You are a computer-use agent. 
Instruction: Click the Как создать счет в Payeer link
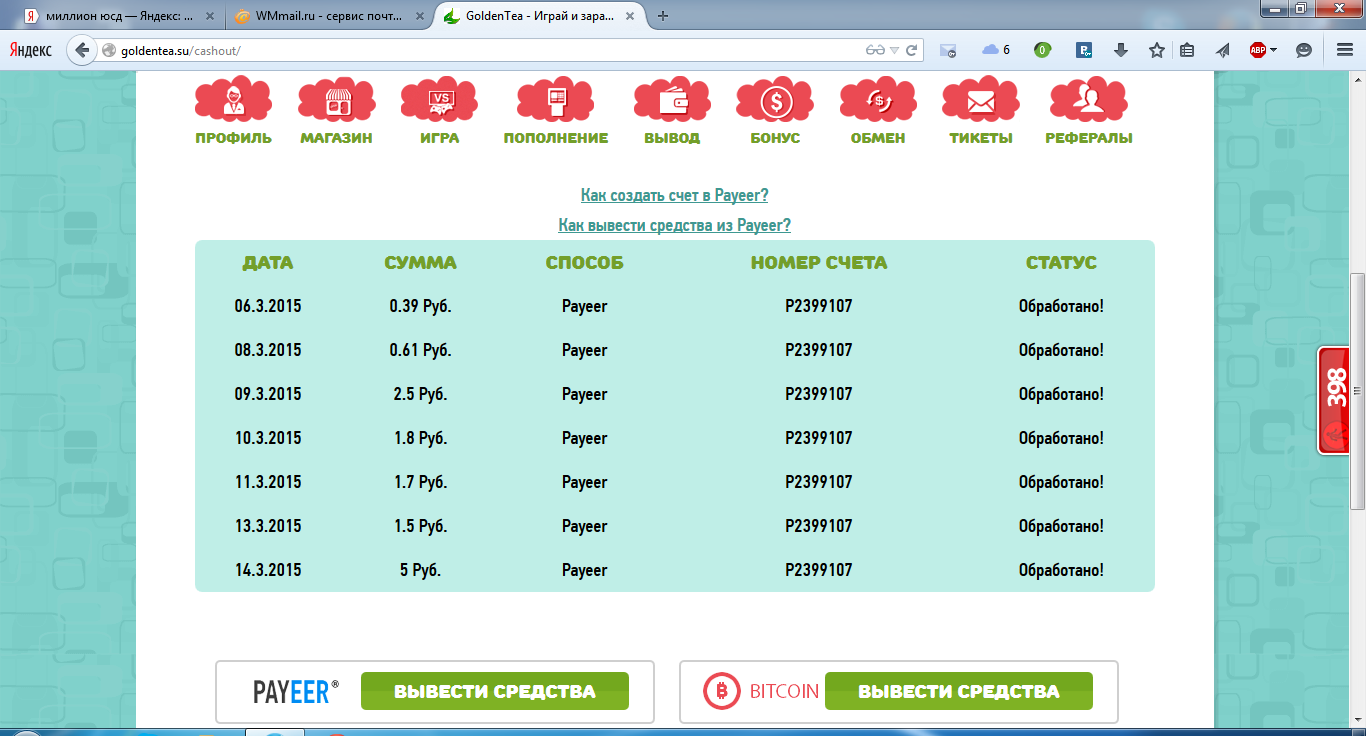coord(675,195)
